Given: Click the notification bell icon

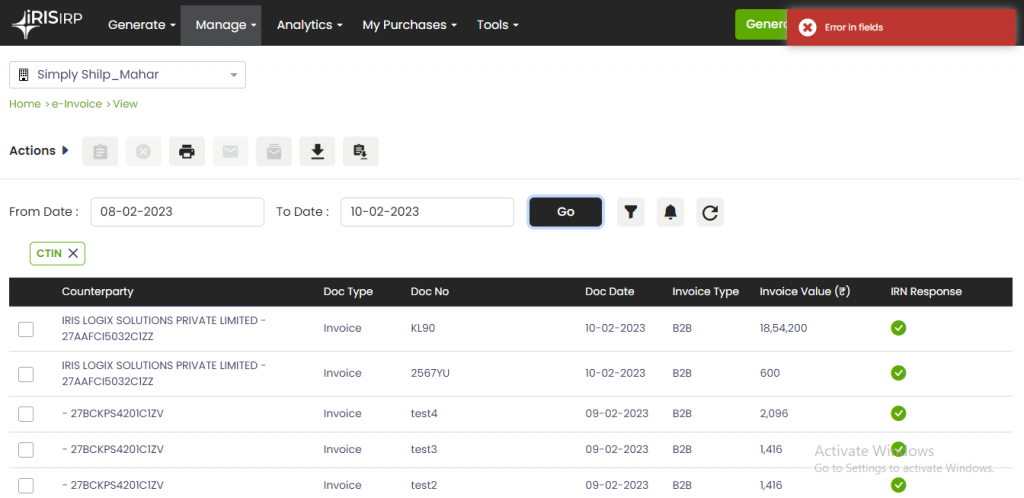Looking at the screenshot, I should [x=670, y=212].
